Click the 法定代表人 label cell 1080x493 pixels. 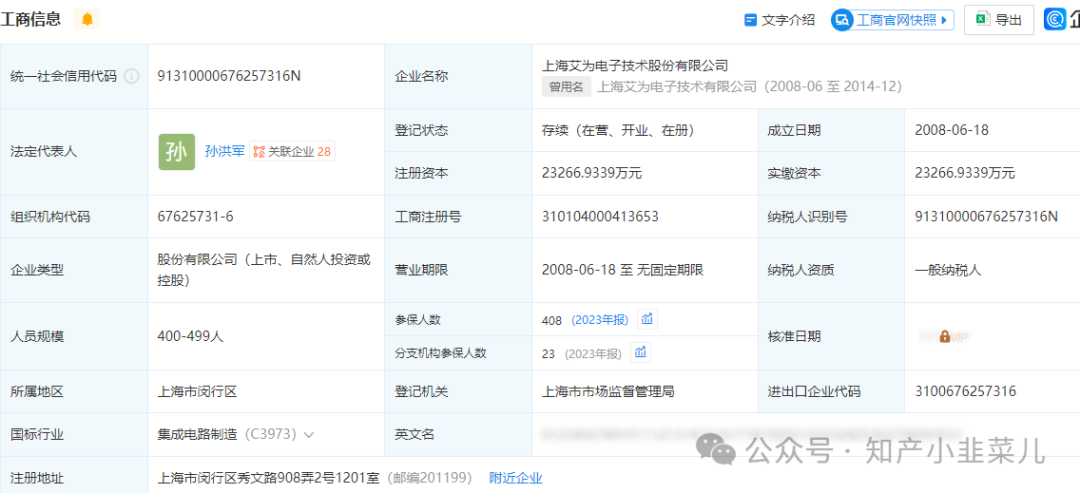tap(74, 152)
